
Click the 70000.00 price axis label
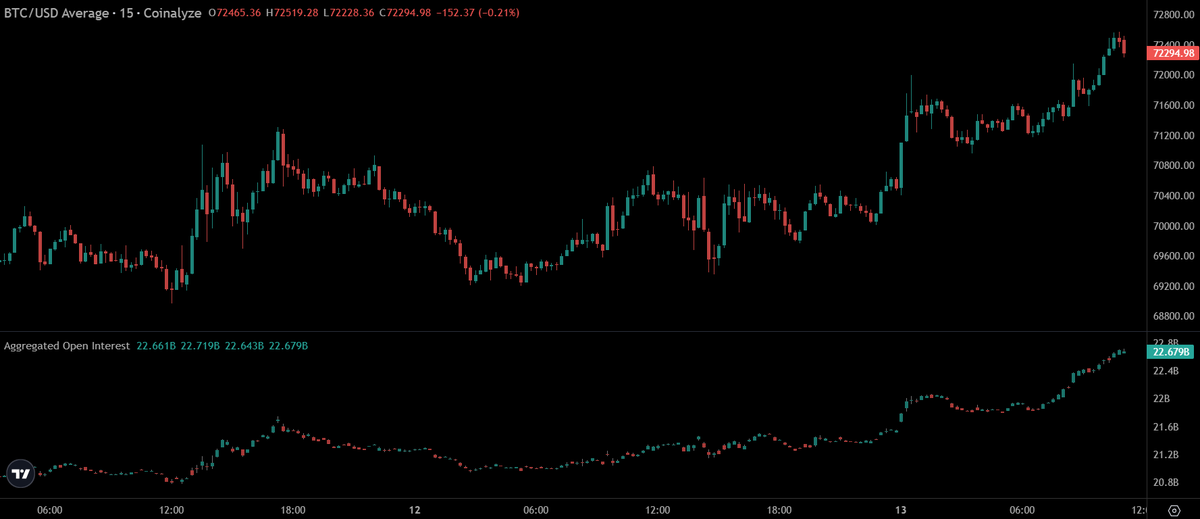[1172, 226]
